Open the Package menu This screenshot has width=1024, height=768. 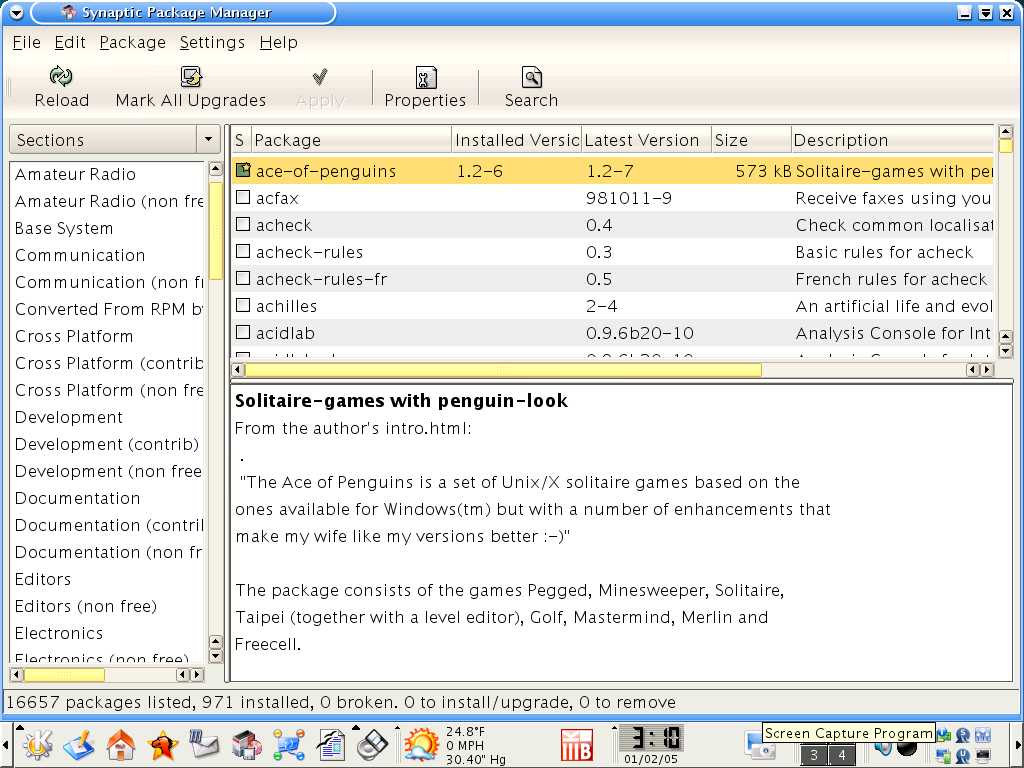tap(132, 42)
